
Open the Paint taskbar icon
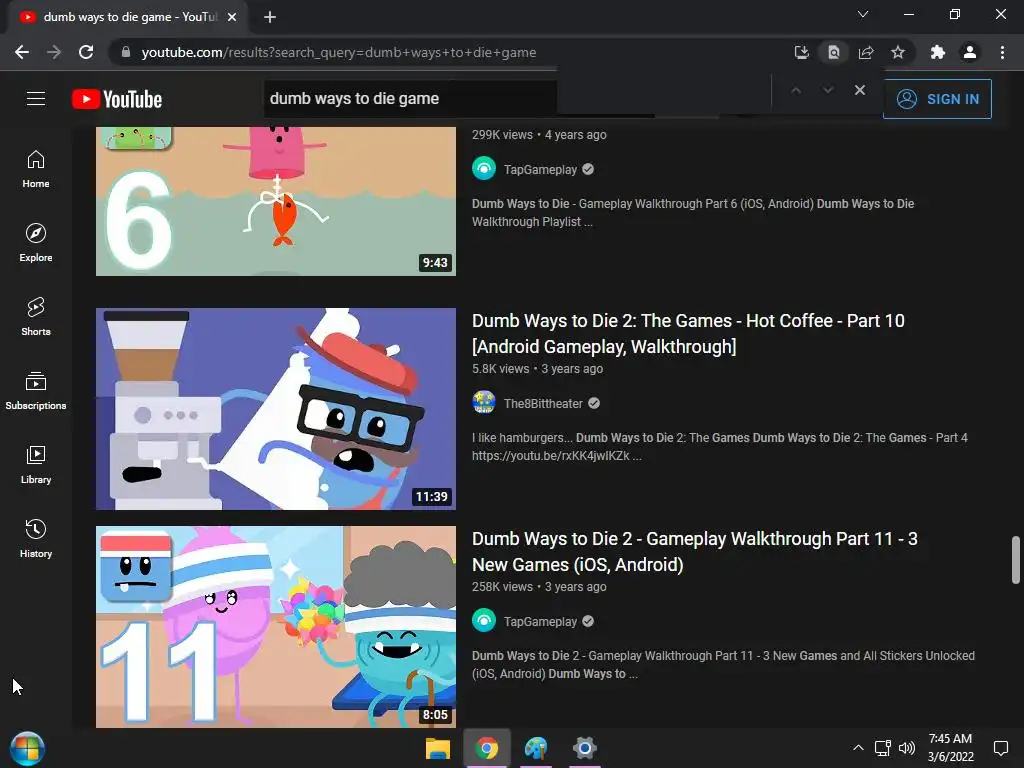click(536, 748)
